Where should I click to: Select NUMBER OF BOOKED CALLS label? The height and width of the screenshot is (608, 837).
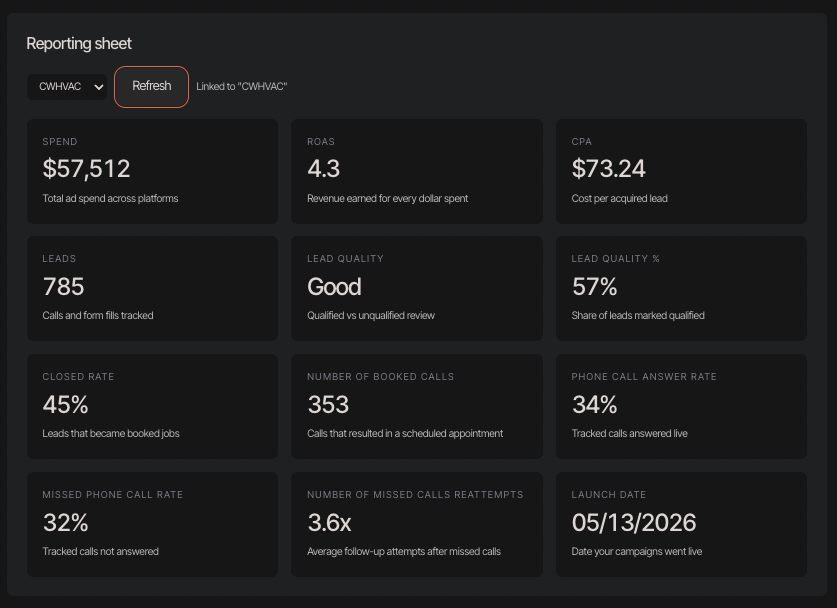point(380,376)
